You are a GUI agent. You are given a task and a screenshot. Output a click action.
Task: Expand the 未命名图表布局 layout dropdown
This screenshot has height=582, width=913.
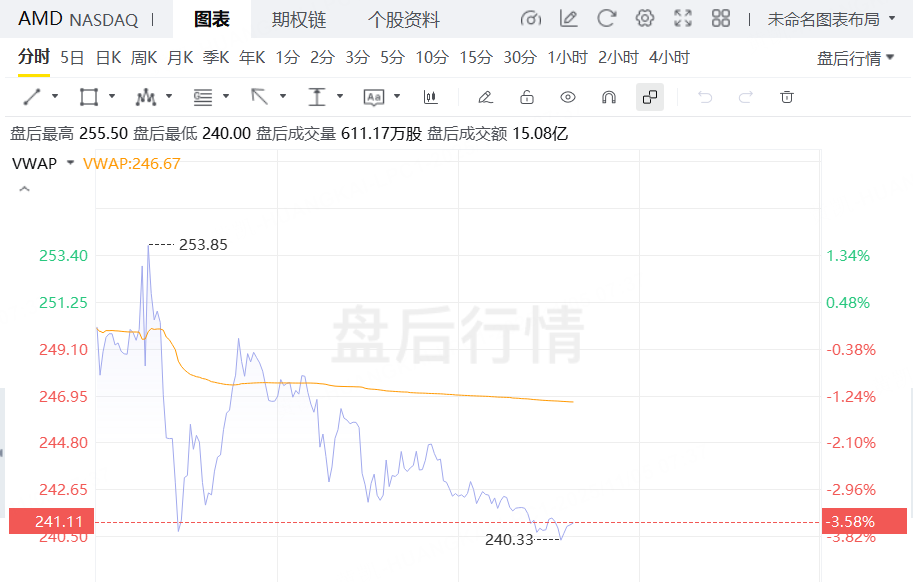click(830, 19)
